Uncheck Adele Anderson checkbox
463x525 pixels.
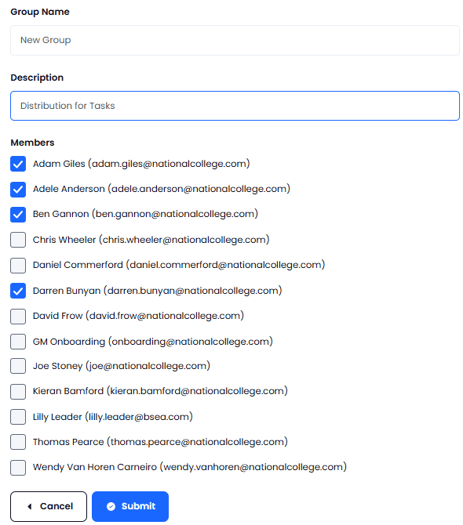18,189
